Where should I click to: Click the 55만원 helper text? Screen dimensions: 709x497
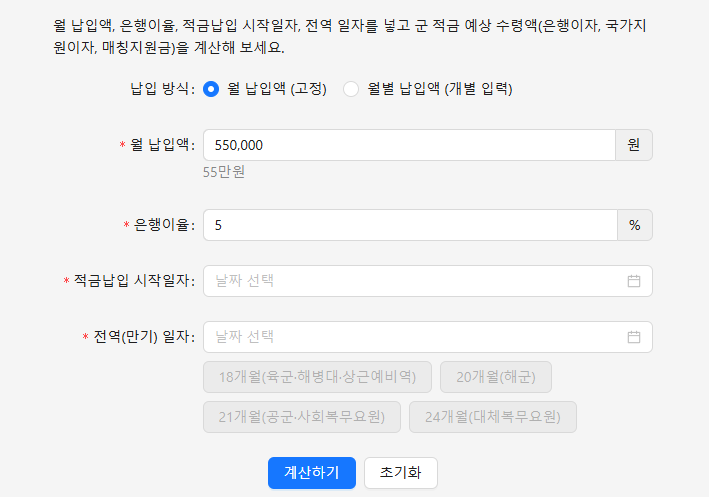coord(224,172)
